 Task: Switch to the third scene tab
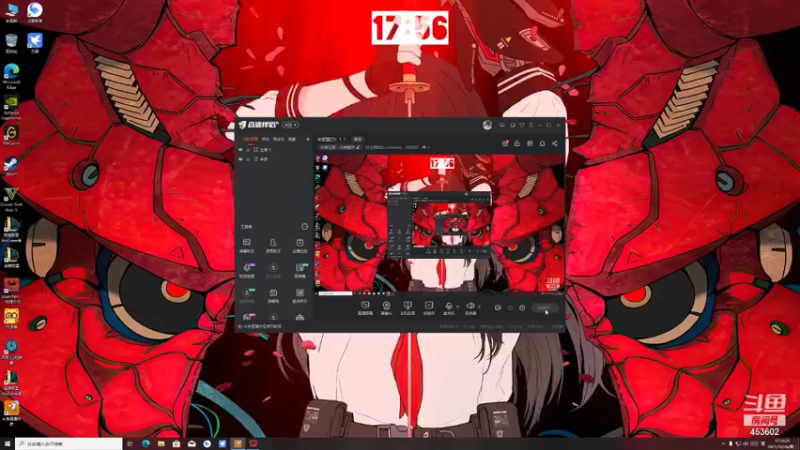tap(279, 139)
